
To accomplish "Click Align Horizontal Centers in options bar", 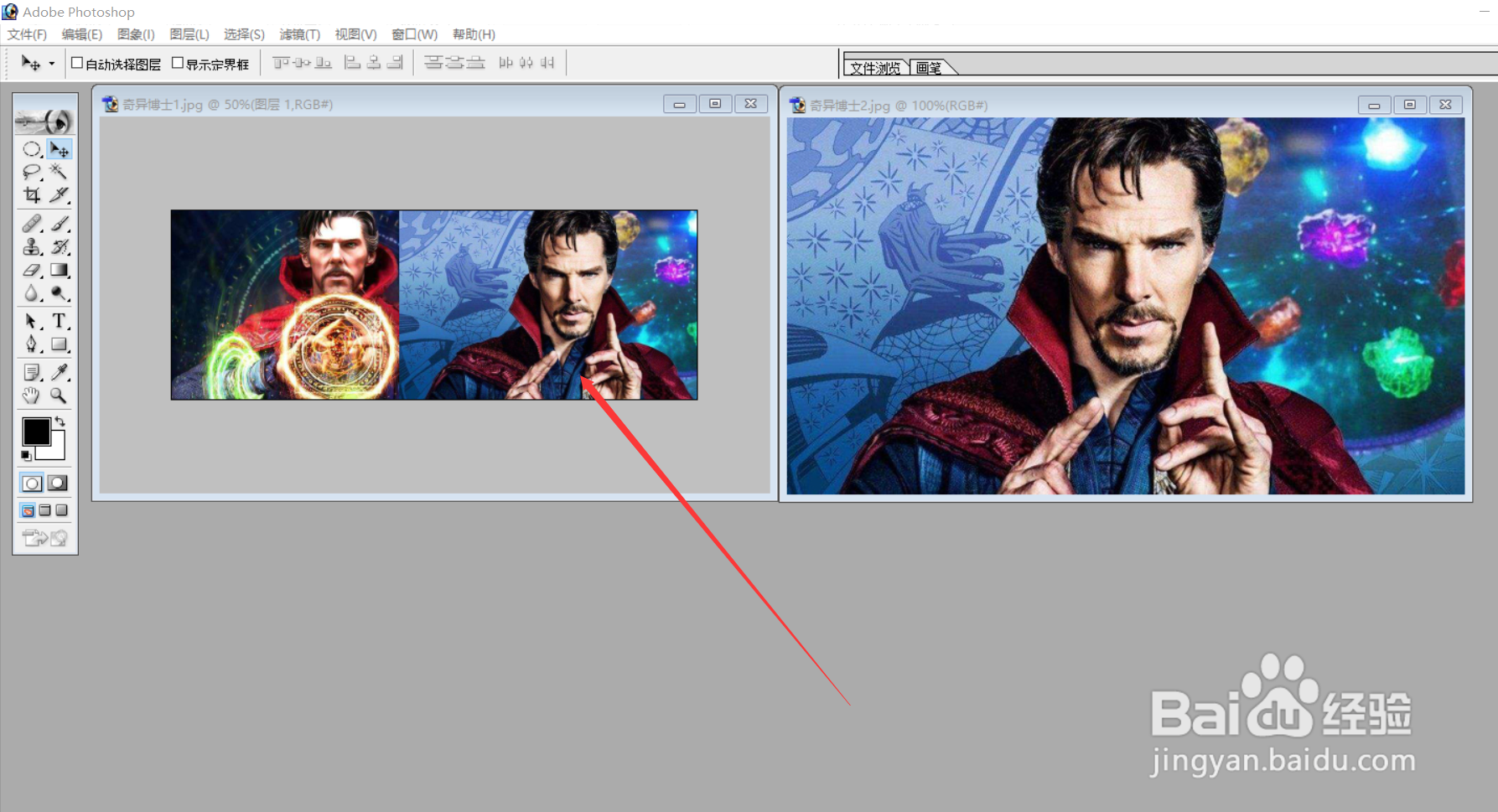I will (x=374, y=63).
